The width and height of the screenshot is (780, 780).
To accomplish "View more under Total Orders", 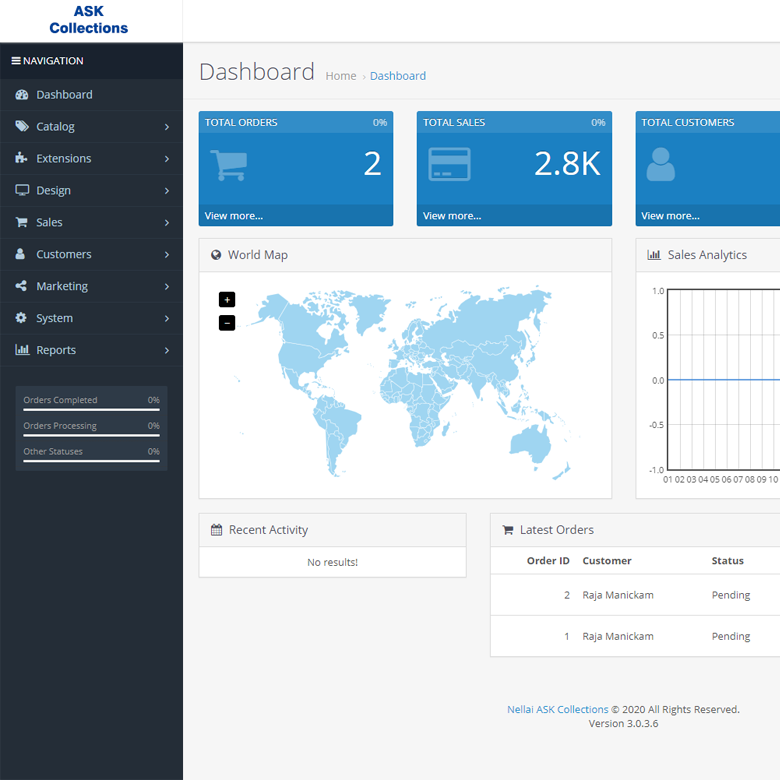I will tap(234, 216).
